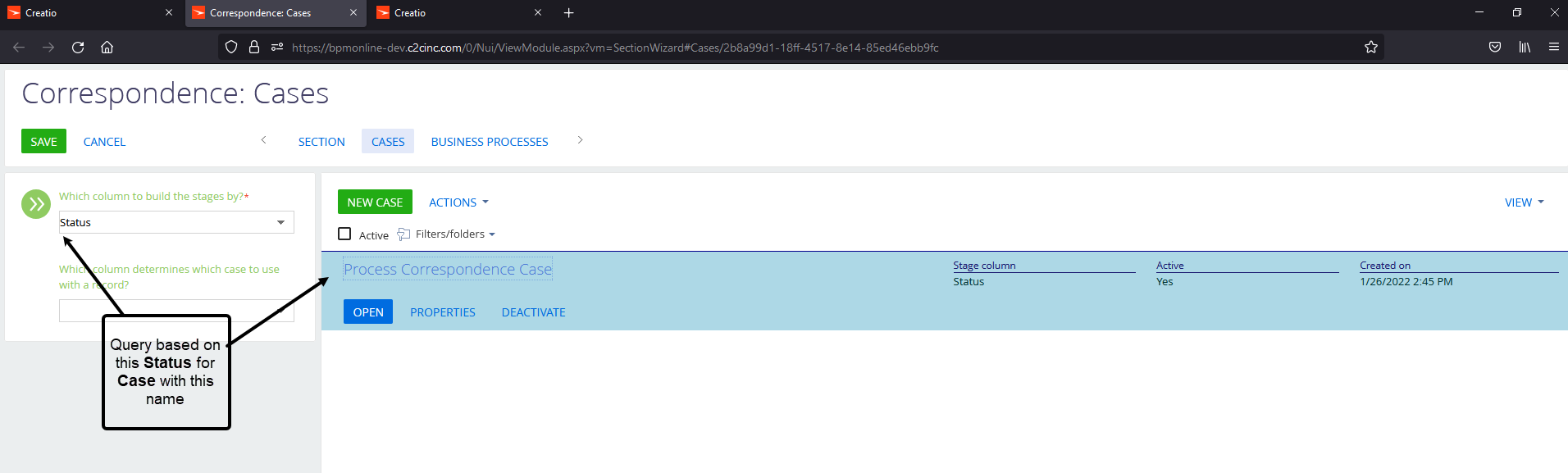Sort by the Stage column header
The height and width of the screenshot is (473, 1568).
pyautogui.click(x=984, y=266)
